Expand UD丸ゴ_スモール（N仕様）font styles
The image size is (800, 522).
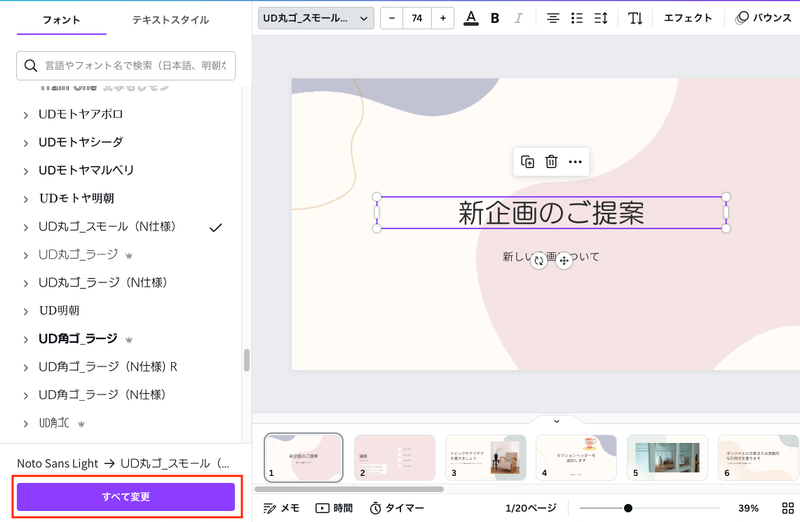point(26,228)
